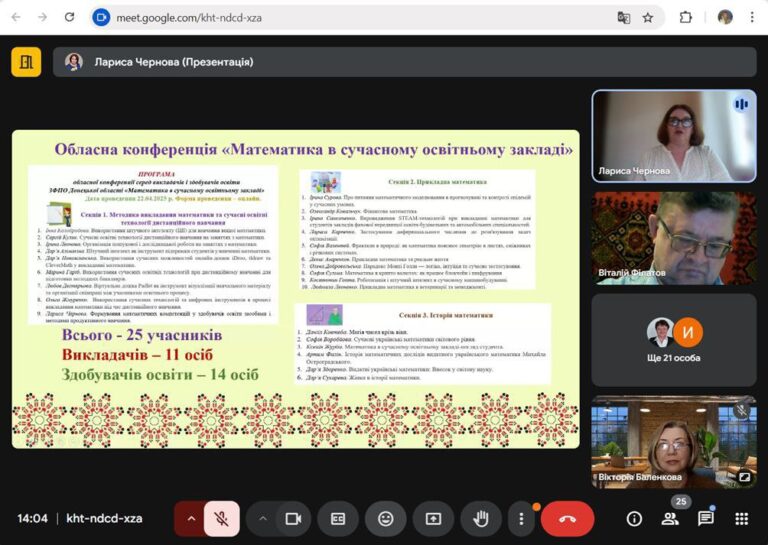
Task: Open the browser extensions puzzle icon
Action: [686, 18]
